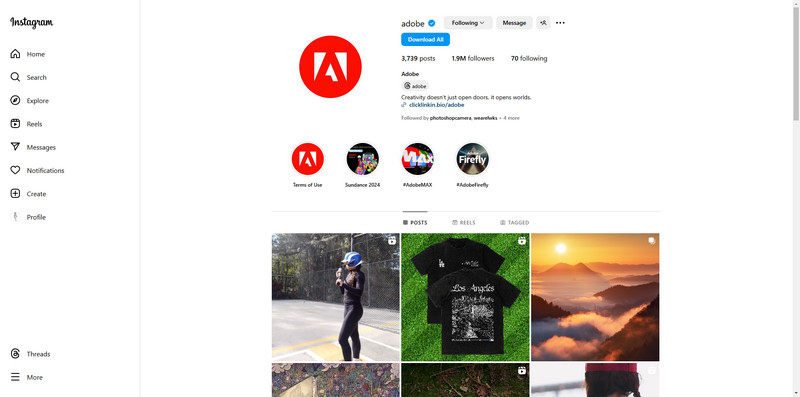Image resolution: width=800 pixels, height=397 pixels.
Task: Click the Home label in sidebar
Action: (x=36, y=54)
